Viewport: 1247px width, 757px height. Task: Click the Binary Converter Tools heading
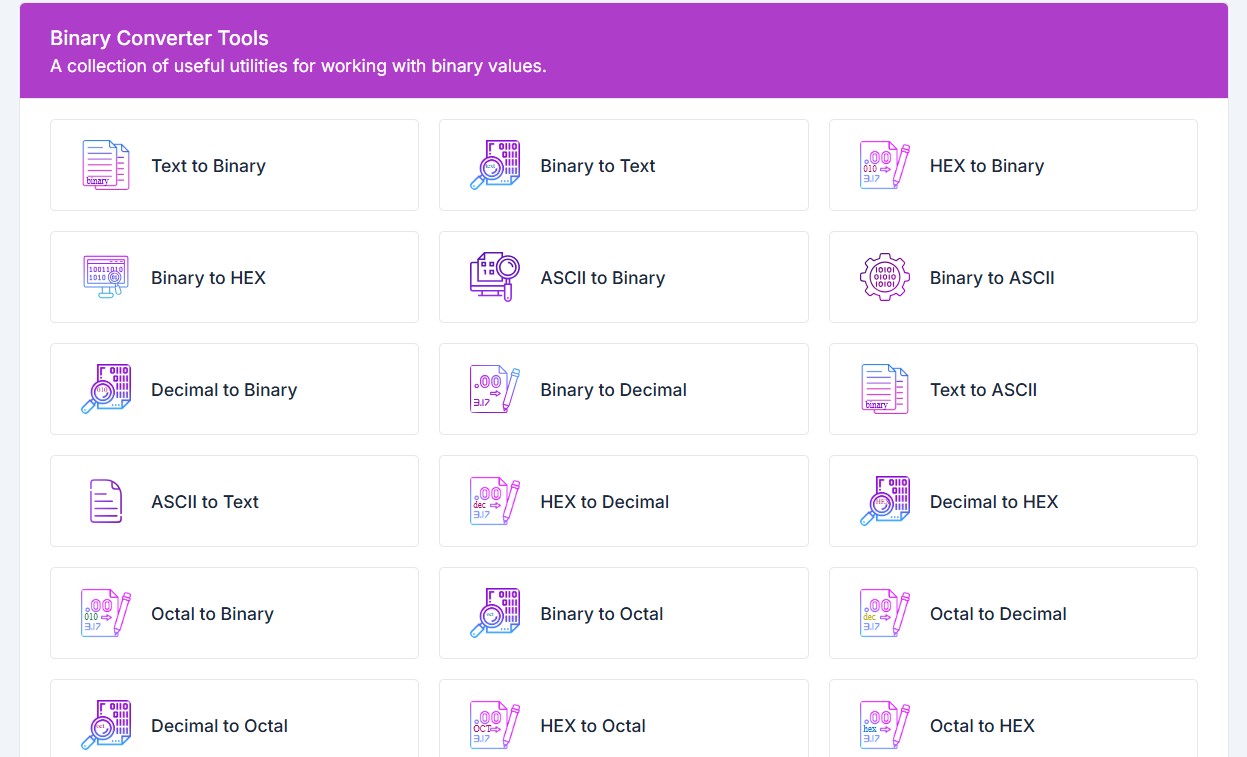pyautogui.click(x=159, y=39)
